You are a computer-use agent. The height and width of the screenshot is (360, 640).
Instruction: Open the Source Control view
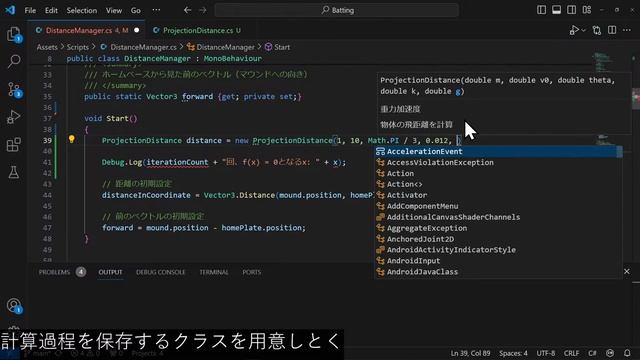pos(14,89)
